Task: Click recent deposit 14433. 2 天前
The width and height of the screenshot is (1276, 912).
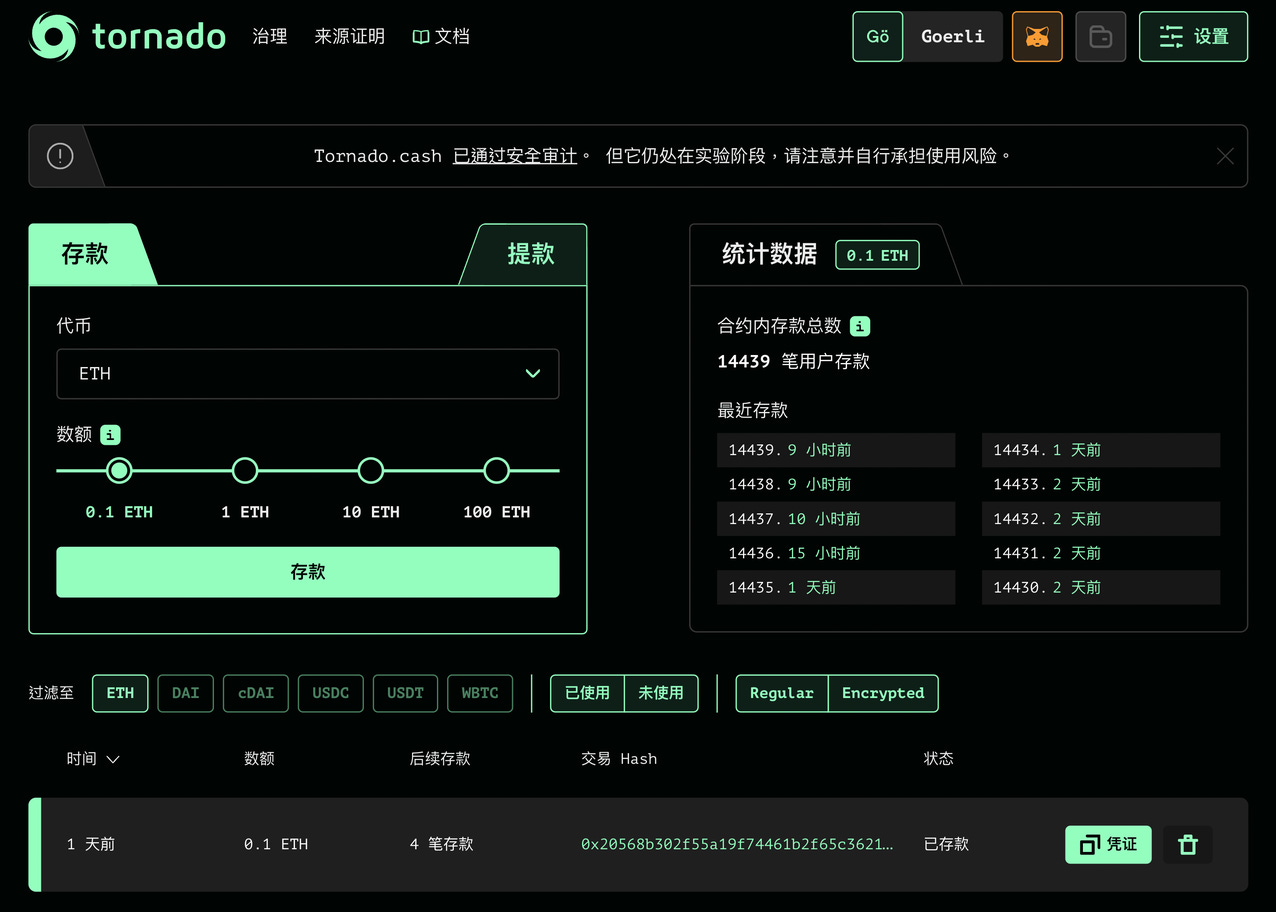Action: pyautogui.click(x=1101, y=484)
